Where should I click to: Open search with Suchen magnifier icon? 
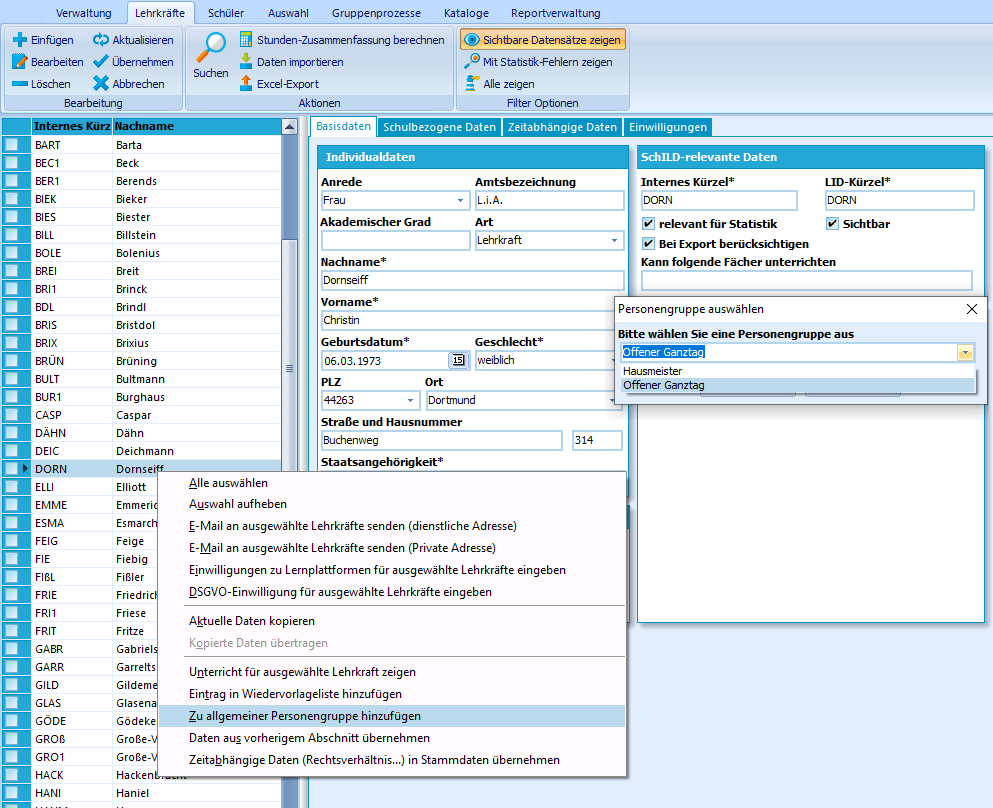[x=211, y=49]
